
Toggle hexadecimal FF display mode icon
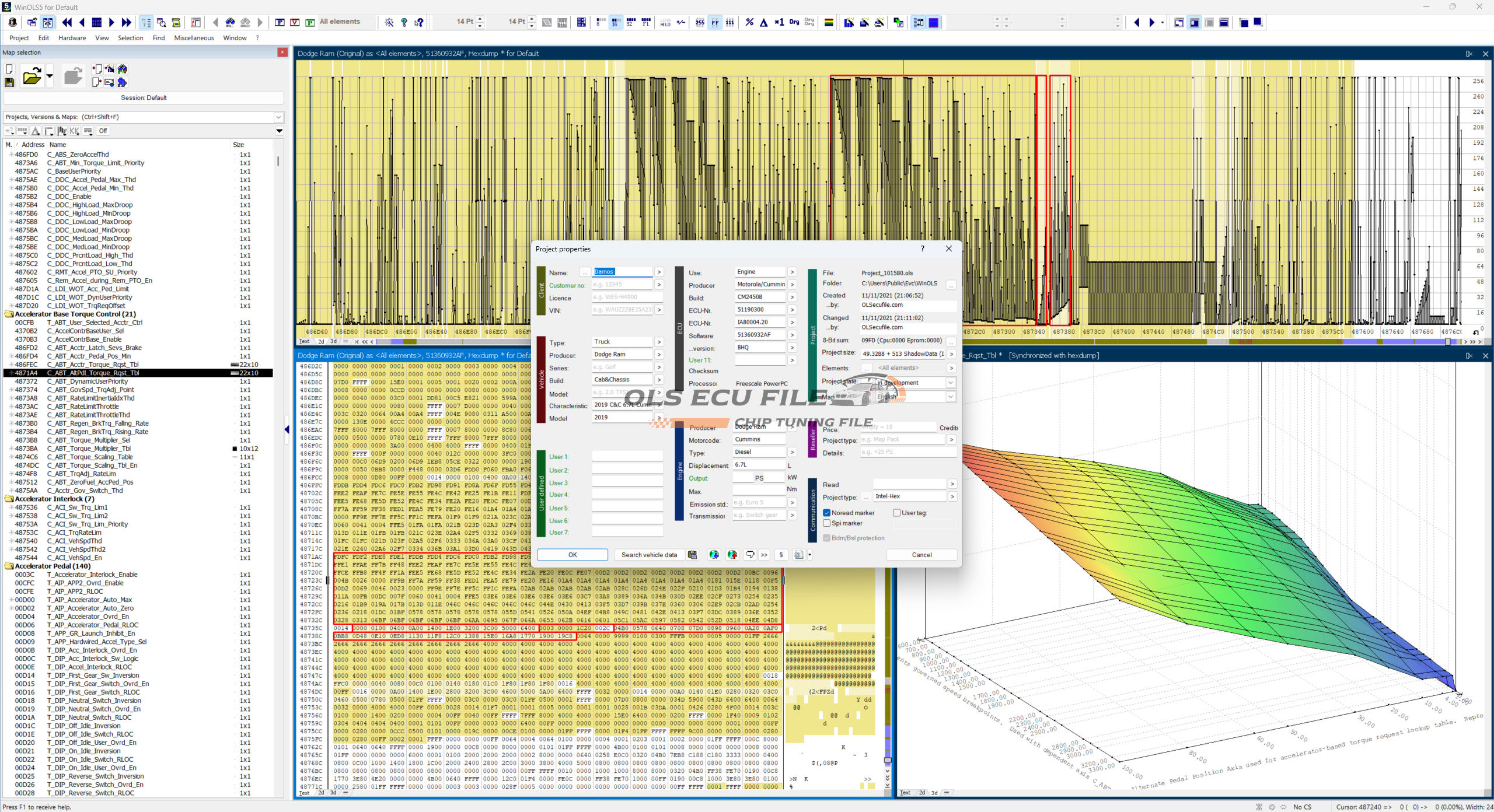715,22
